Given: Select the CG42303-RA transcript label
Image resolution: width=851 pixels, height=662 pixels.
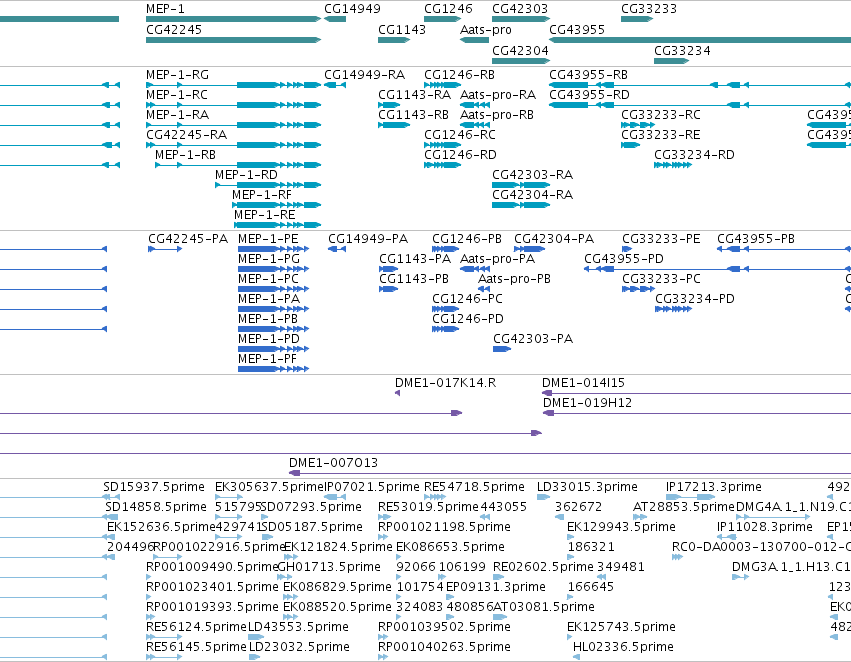Looking at the screenshot, I should pyautogui.click(x=532, y=175).
